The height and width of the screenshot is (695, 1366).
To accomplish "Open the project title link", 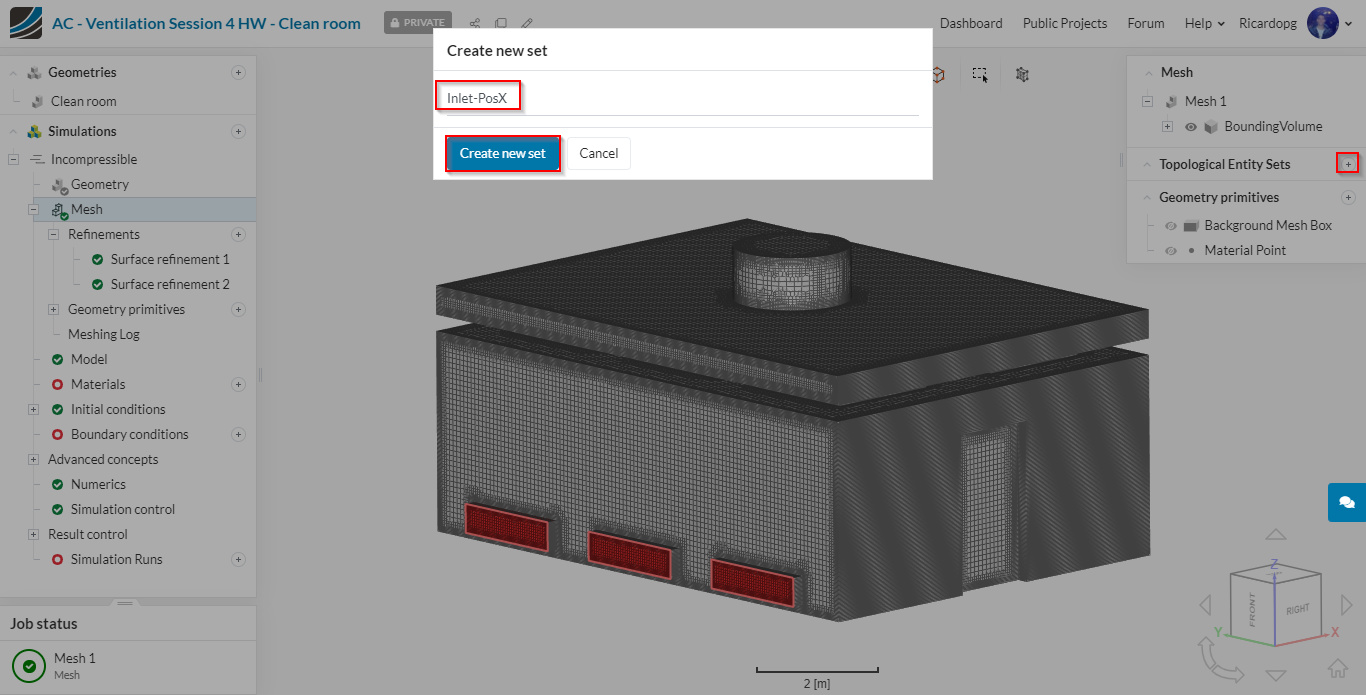I will pos(206,23).
